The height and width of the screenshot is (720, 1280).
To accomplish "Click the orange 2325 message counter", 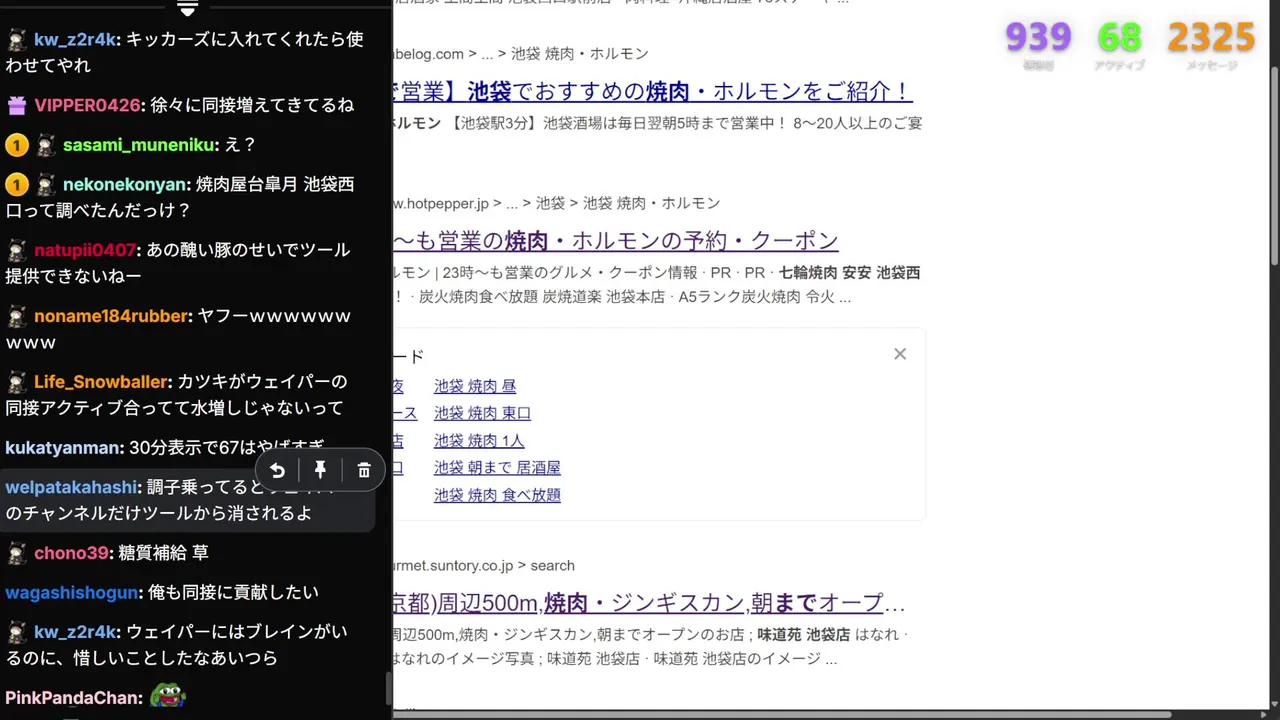I will pos(1211,38).
